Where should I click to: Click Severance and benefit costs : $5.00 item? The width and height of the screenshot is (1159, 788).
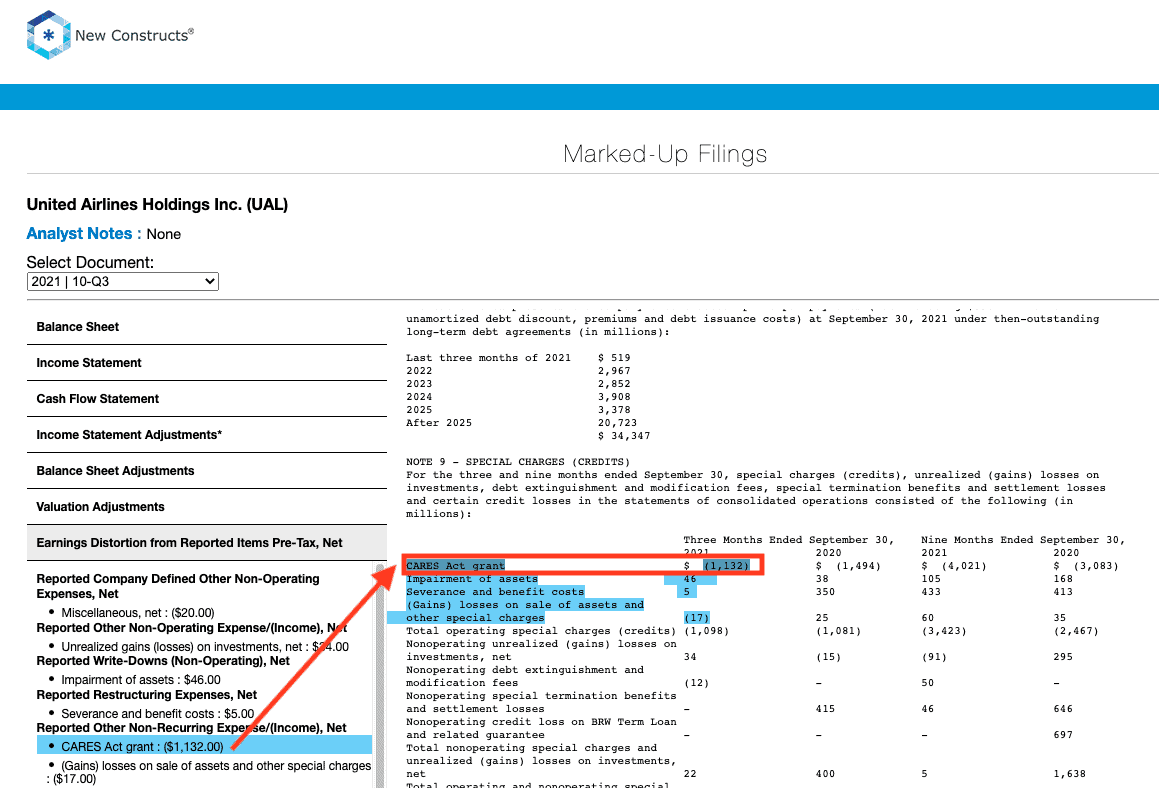tap(157, 714)
